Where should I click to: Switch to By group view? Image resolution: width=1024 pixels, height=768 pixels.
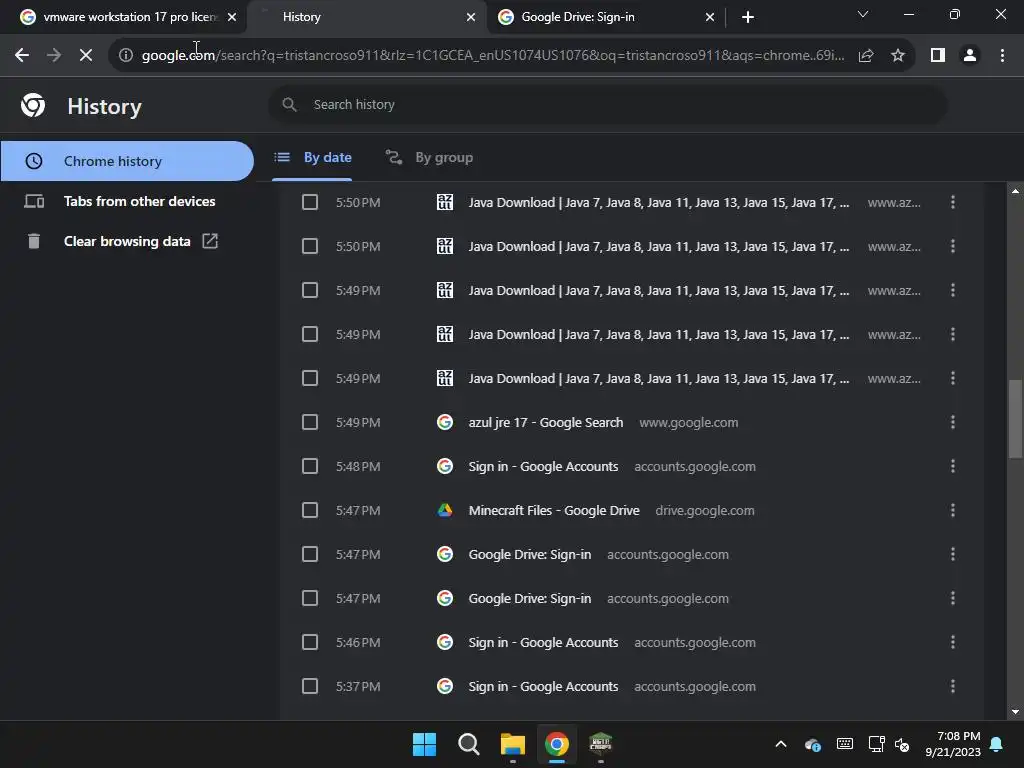pyautogui.click(x=429, y=157)
